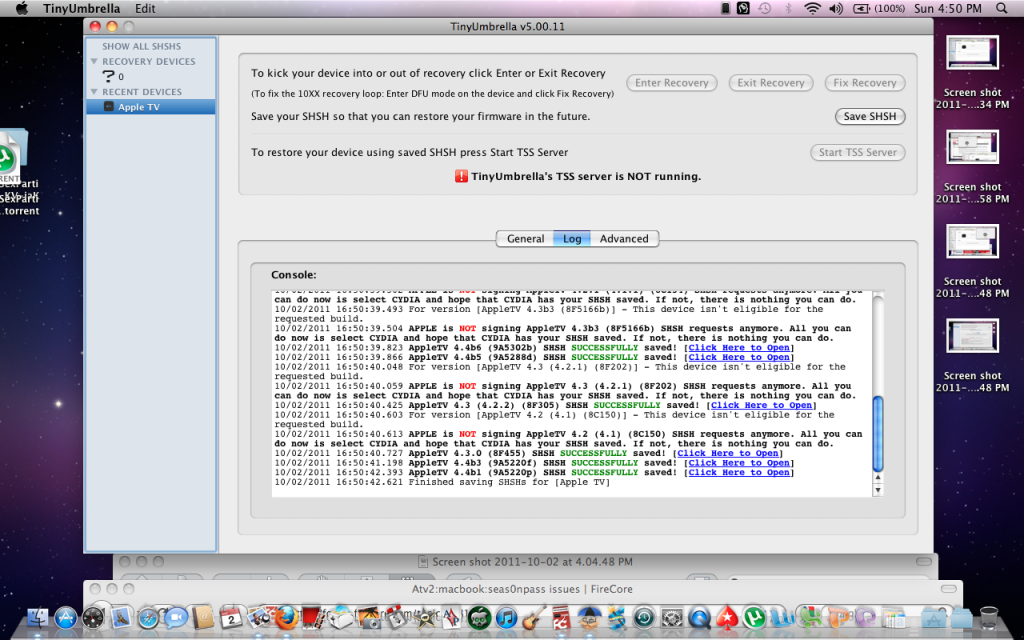This screenshot has width=1024, height=640.
Task: Click the Wi-Fi status icon
Action: (x=812, y=8)
